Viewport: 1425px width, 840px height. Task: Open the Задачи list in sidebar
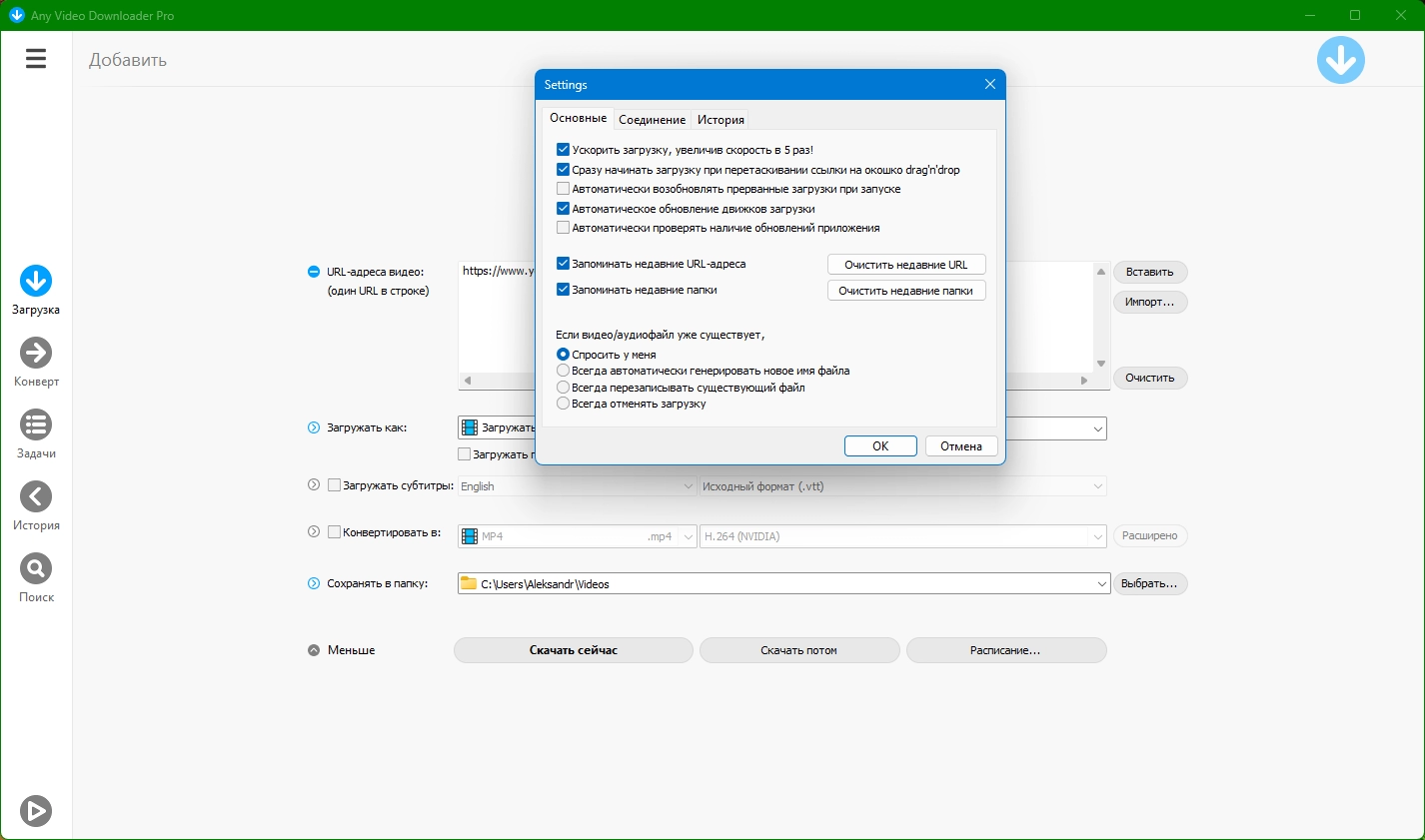[x=36, y=434]
